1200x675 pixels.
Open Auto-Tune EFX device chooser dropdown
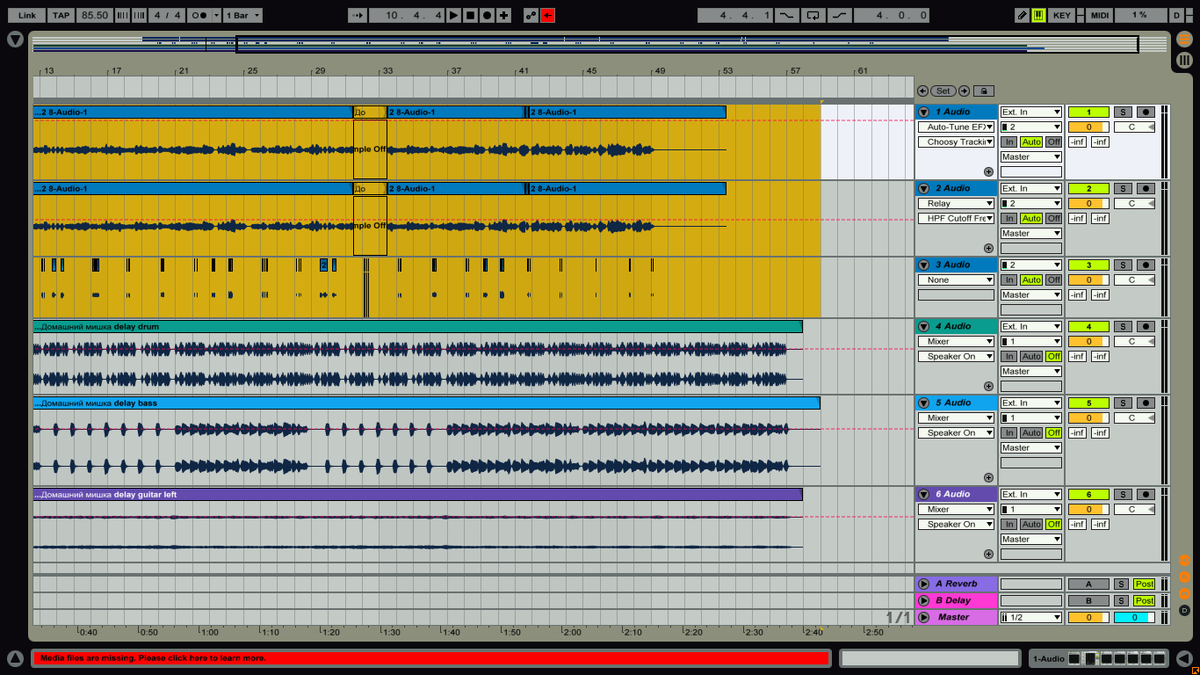(x=957, y=127)
